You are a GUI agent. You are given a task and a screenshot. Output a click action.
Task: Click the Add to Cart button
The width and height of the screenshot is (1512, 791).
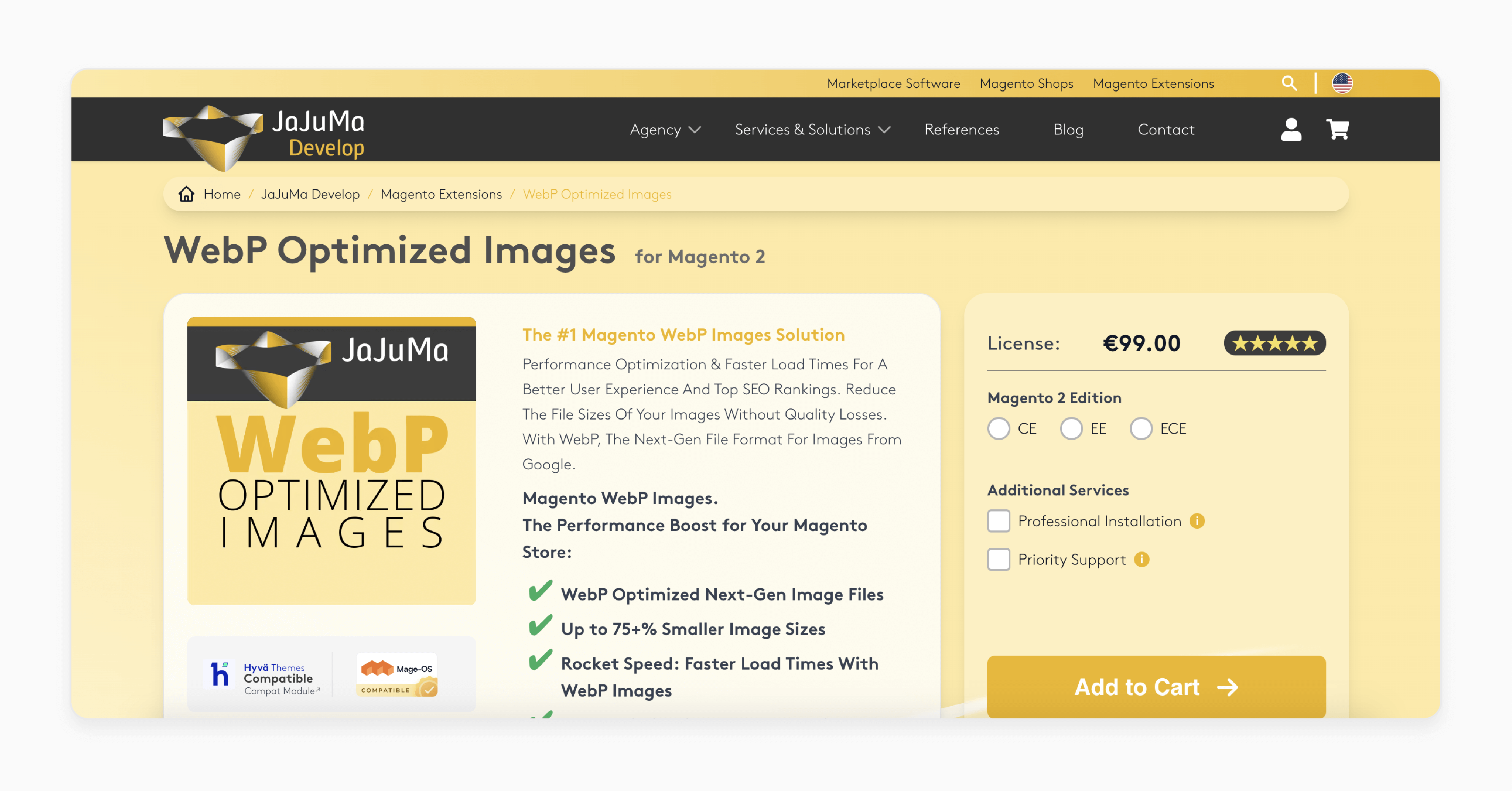(1156, 686)
